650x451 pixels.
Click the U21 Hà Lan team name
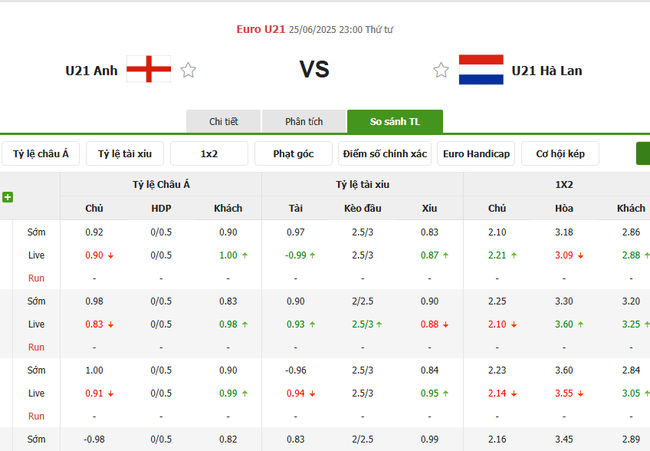click(547, 70)
